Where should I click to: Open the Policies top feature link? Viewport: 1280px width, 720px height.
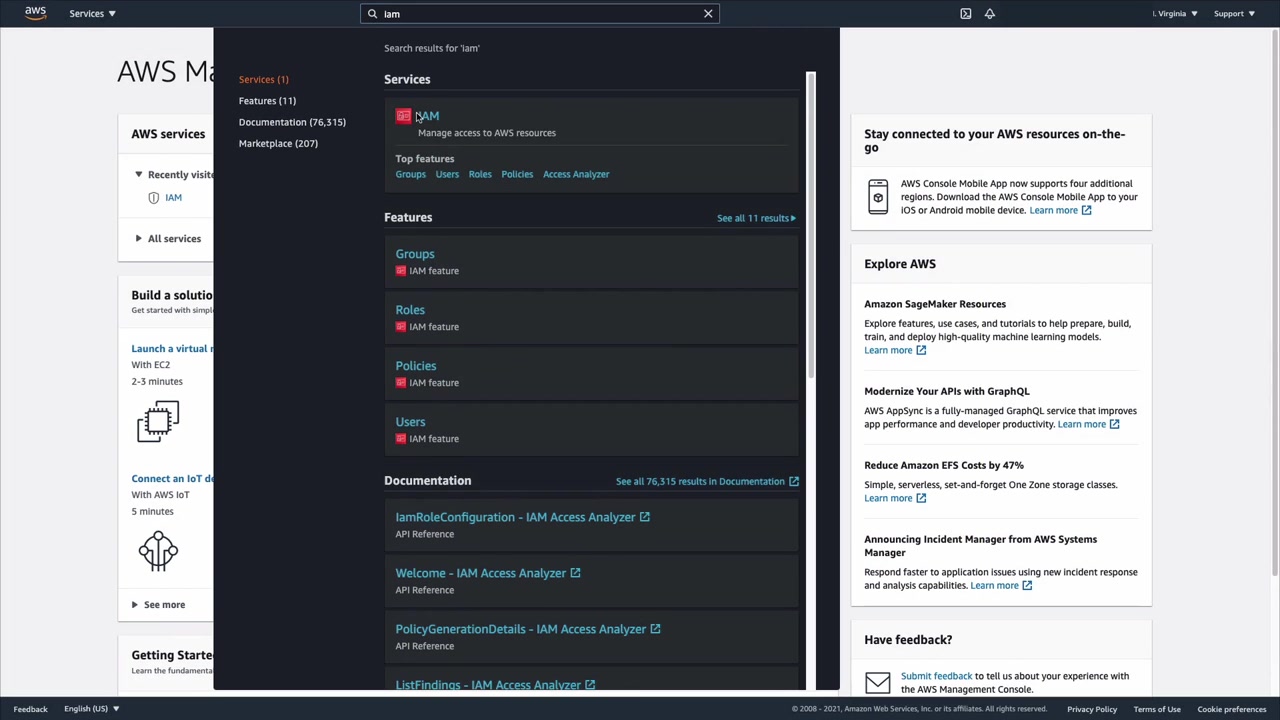coord(517,174)
